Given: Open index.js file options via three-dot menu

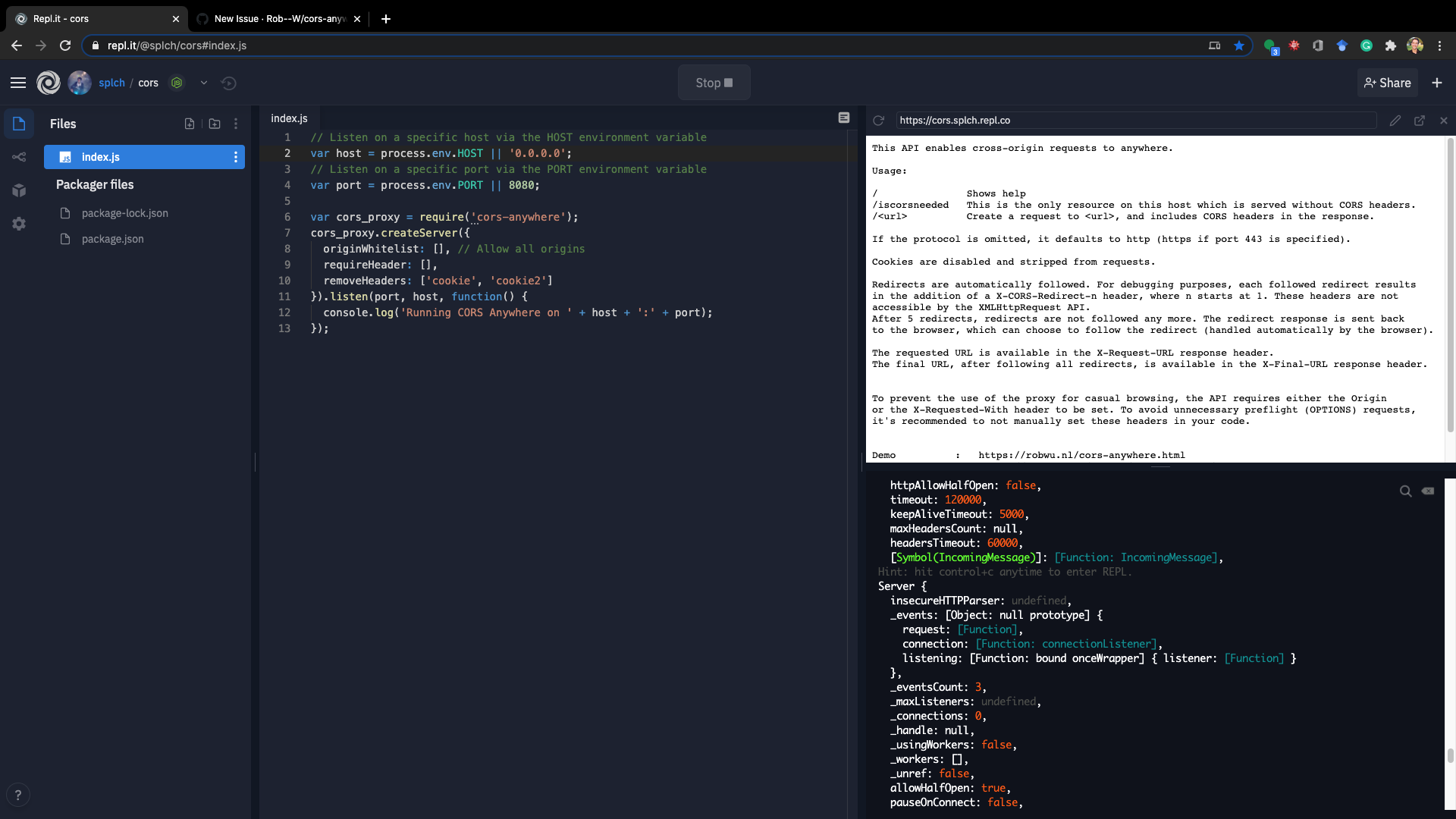Looking at the screenshot, I should point(236,157).
